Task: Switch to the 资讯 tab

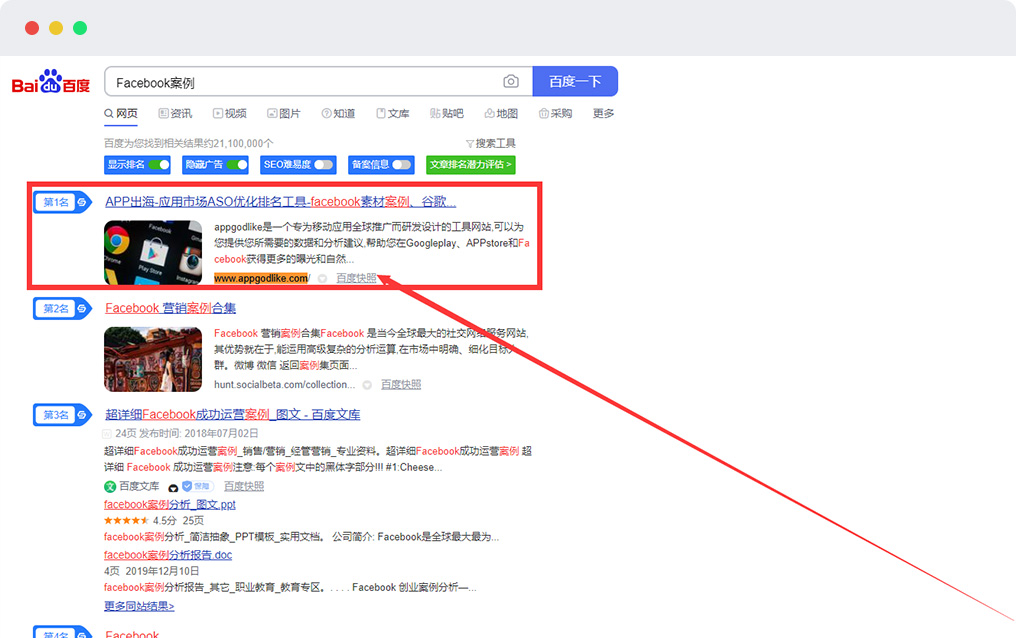Action: 175,113
